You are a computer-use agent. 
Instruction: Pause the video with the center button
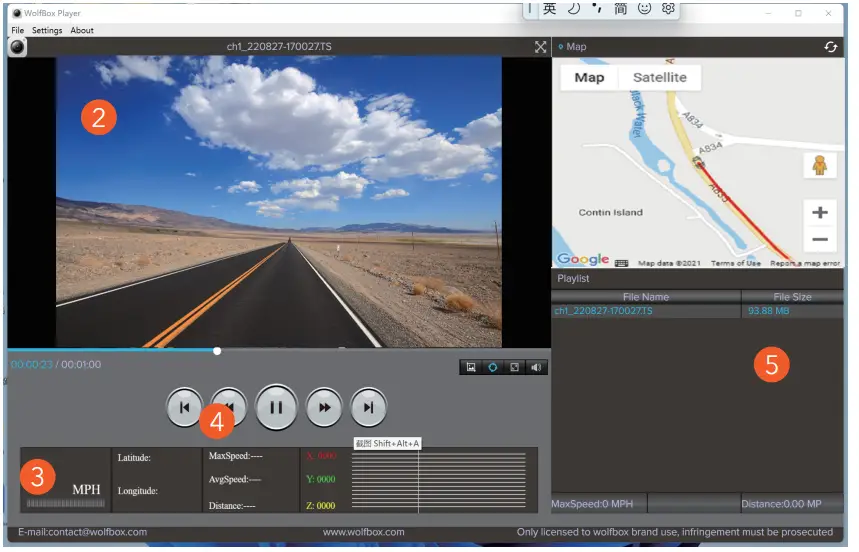coord(277,407)
